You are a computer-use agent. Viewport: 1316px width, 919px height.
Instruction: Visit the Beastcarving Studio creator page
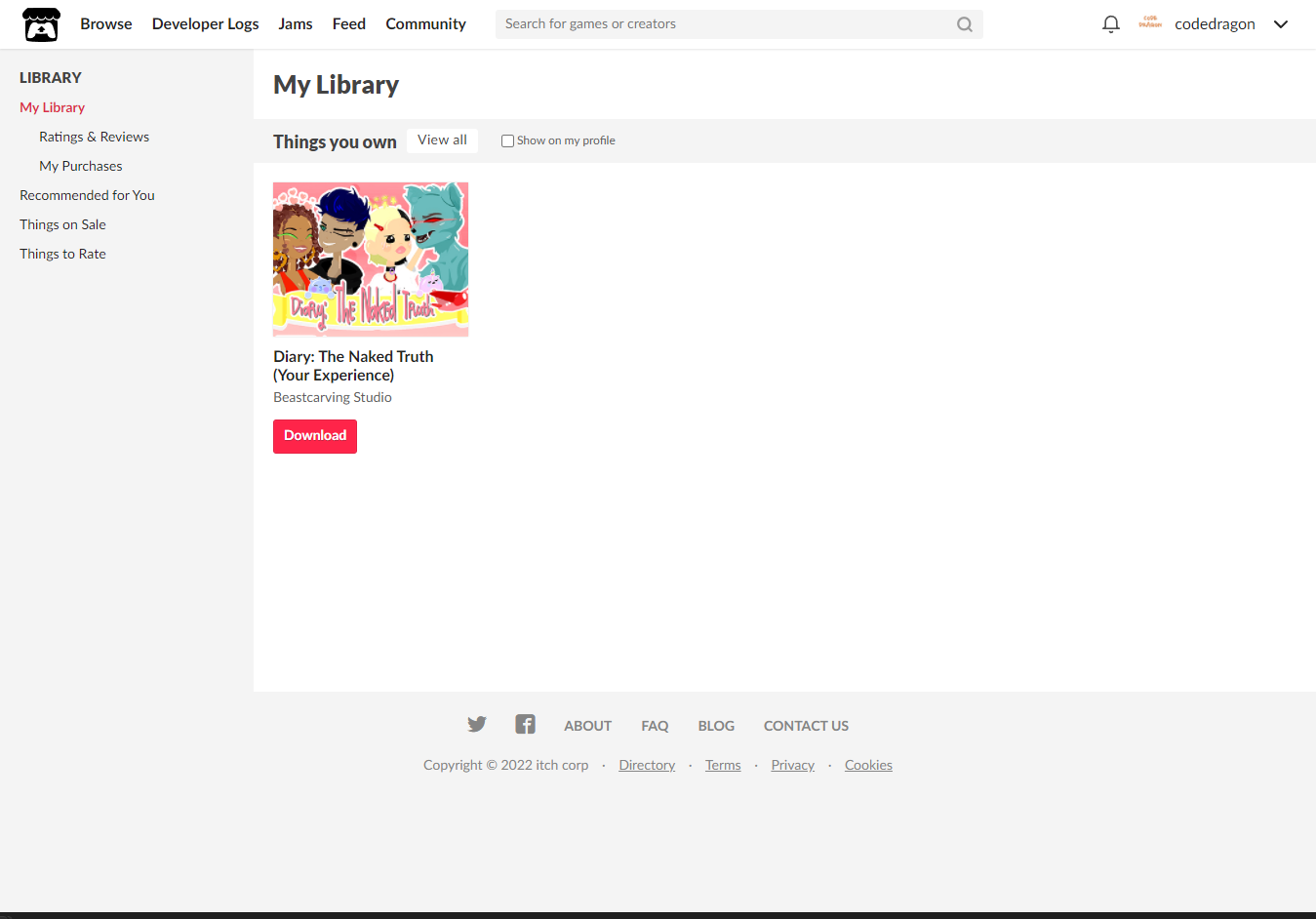click(x=333, y=397)
